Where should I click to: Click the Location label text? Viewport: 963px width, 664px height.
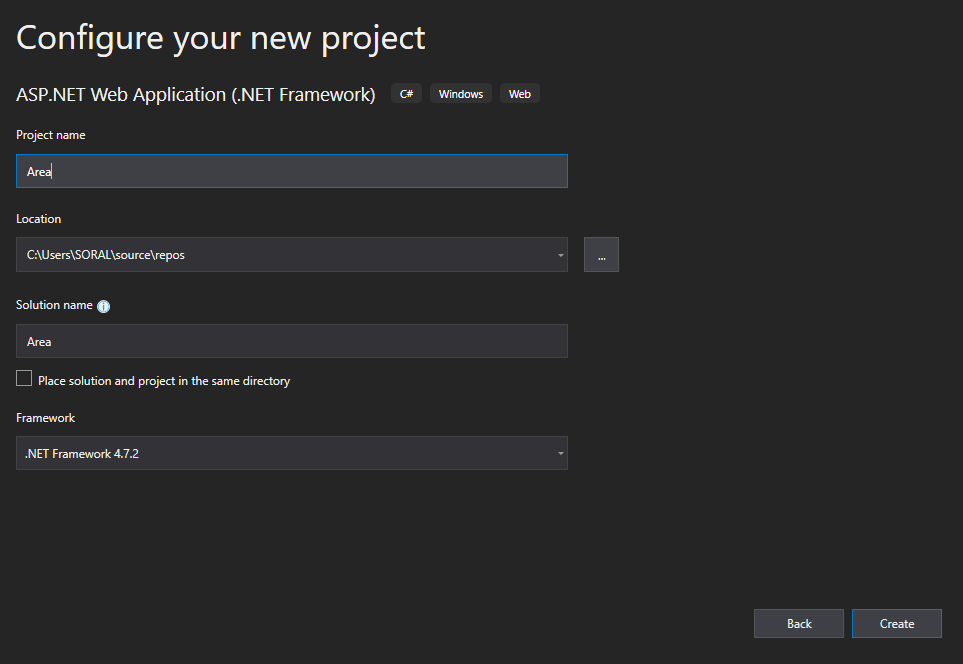coord(39,219)
